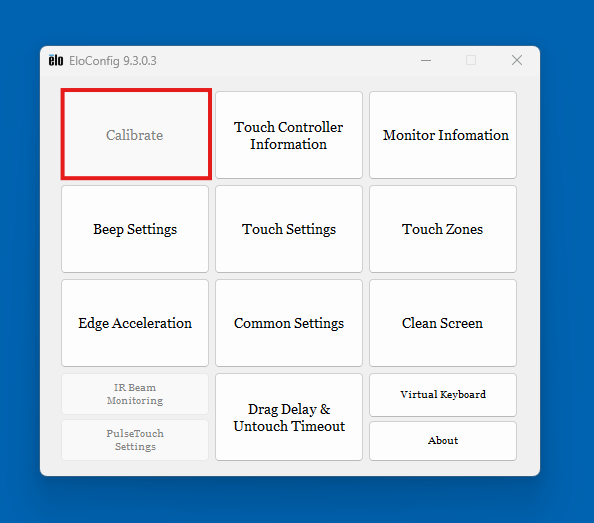The height and width of the screenshot is (523, 594).
Task: Minimize the EloConfig window
Action: click(426, 60)
